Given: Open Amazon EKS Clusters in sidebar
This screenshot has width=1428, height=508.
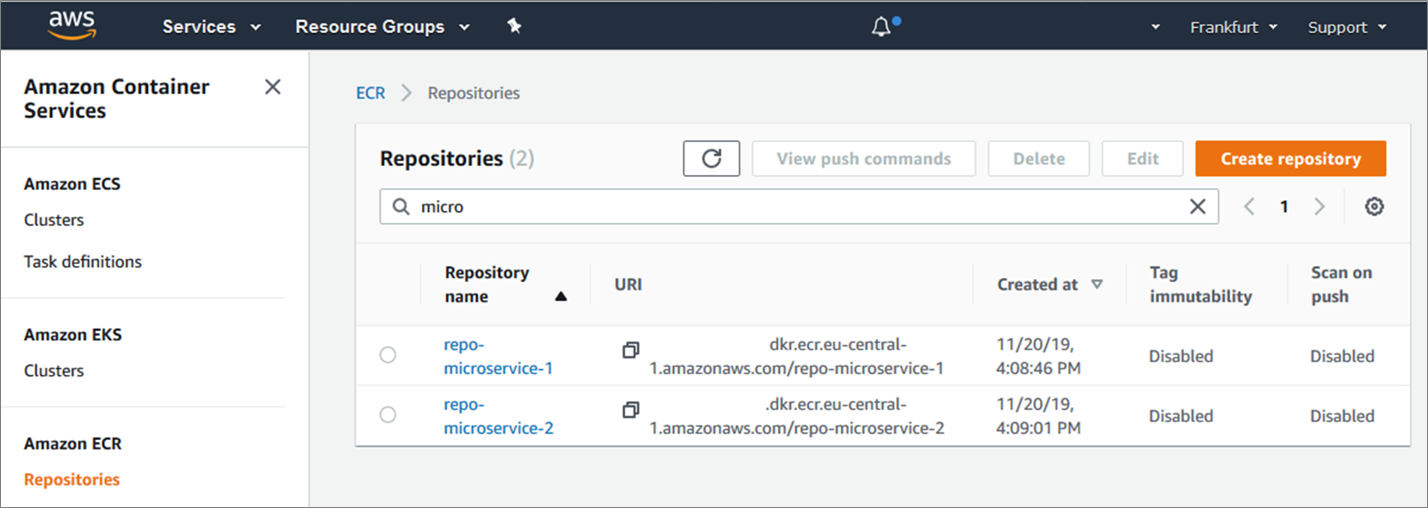Looking at the screenshot, I should (54, 371).
